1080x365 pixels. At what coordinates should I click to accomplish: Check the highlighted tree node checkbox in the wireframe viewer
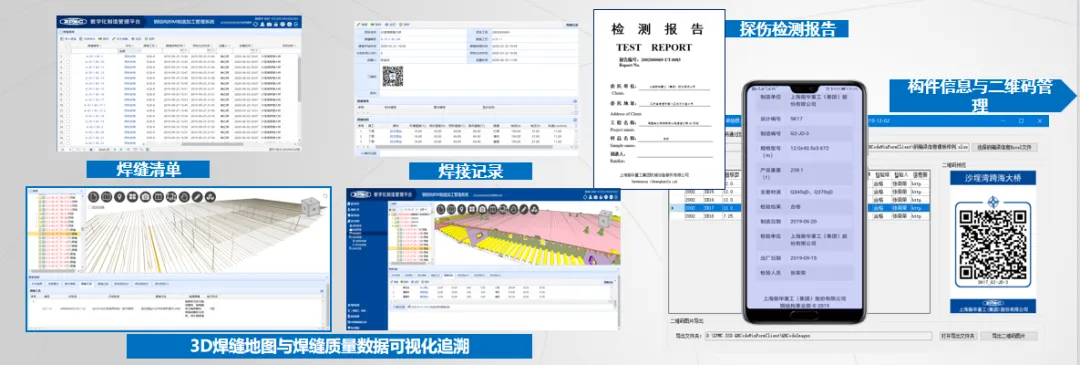(43, 234)
